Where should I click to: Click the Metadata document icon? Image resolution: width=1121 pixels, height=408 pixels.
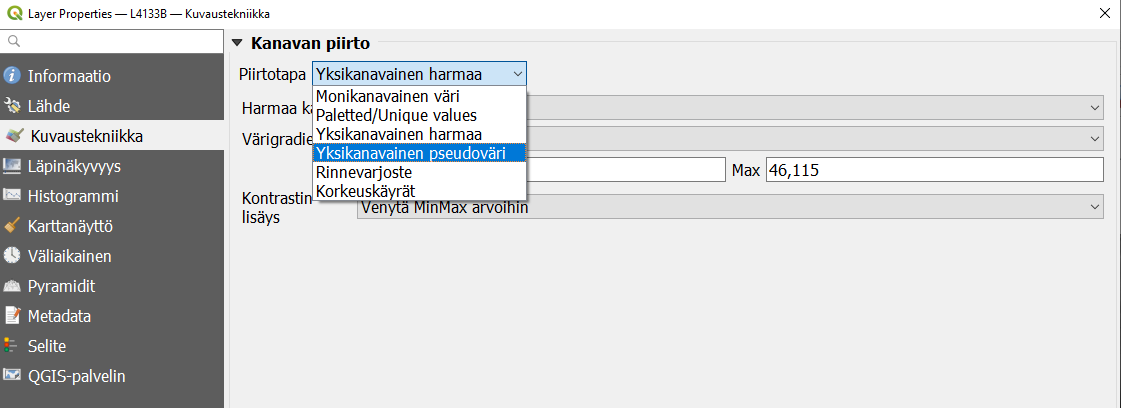pos(13,315)
